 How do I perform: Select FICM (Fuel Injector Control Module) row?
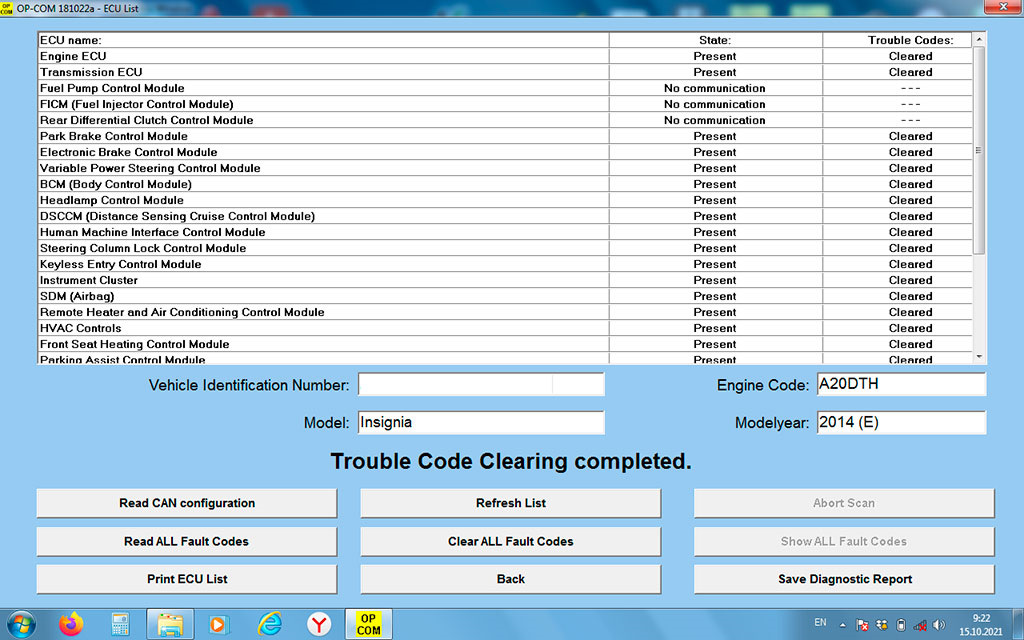(x=505, y=104)
